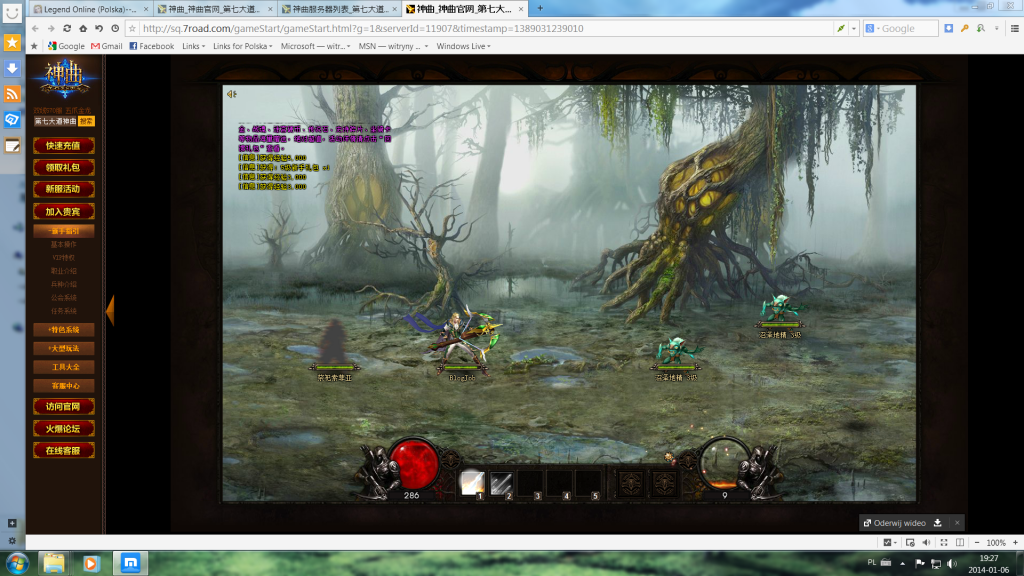Screen dimensions: 1024x576
Task: Click the 快速充值 sidebar button
Action: point(63,146)
